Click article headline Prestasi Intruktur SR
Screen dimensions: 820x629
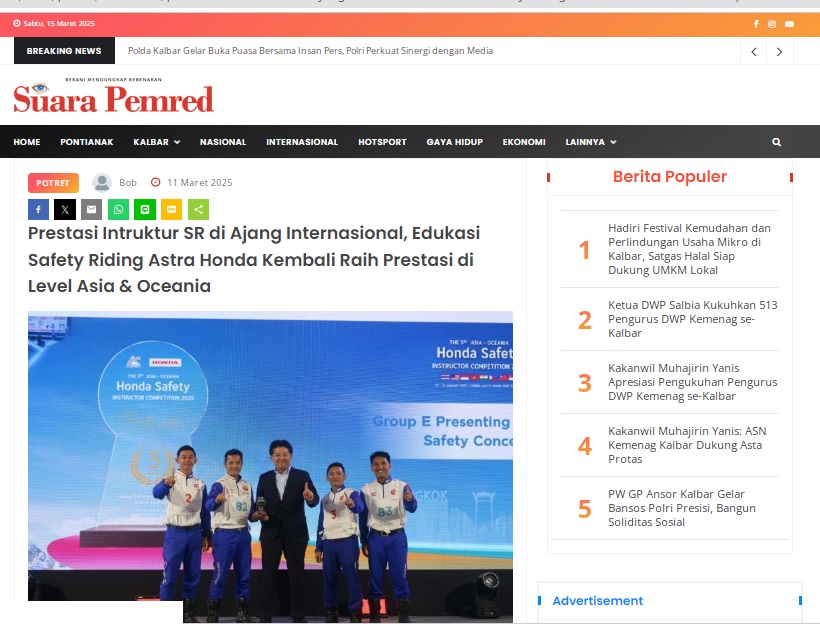(x=254, y=259)
